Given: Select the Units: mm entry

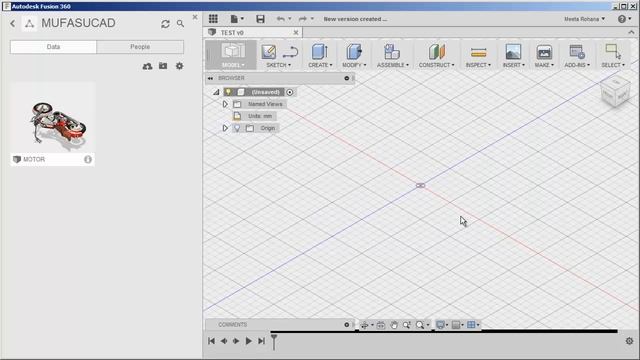Looking at the screenshot, I should coord(260,116).
